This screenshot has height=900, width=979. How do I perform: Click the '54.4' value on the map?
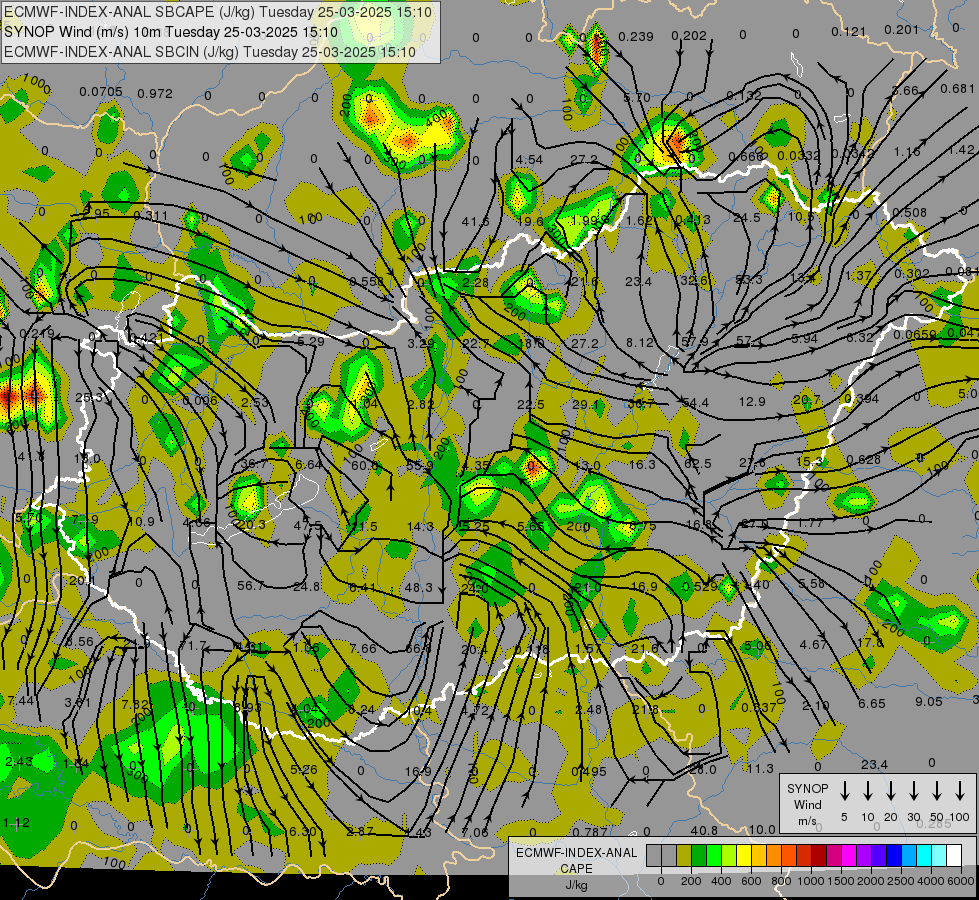[x=695, y=403]
